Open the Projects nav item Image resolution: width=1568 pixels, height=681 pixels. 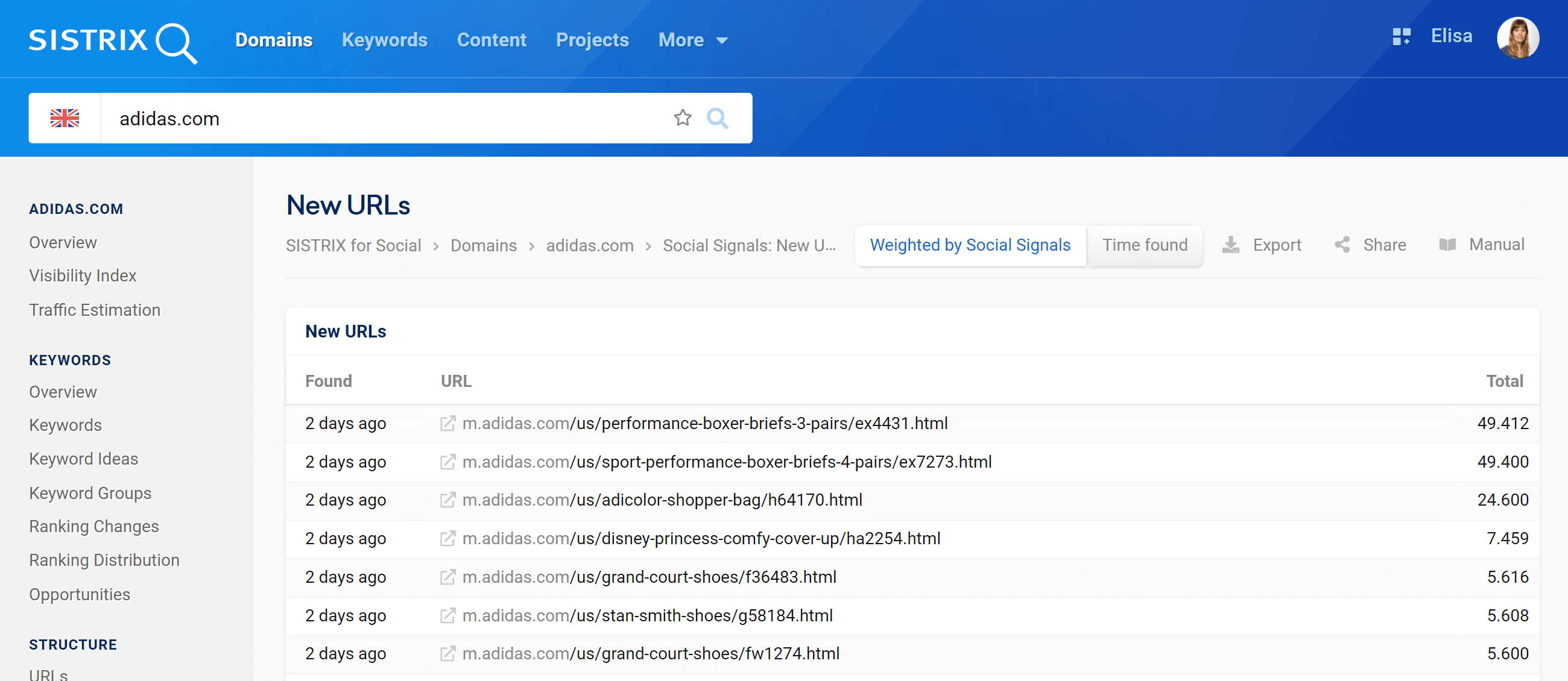point(592,40)
